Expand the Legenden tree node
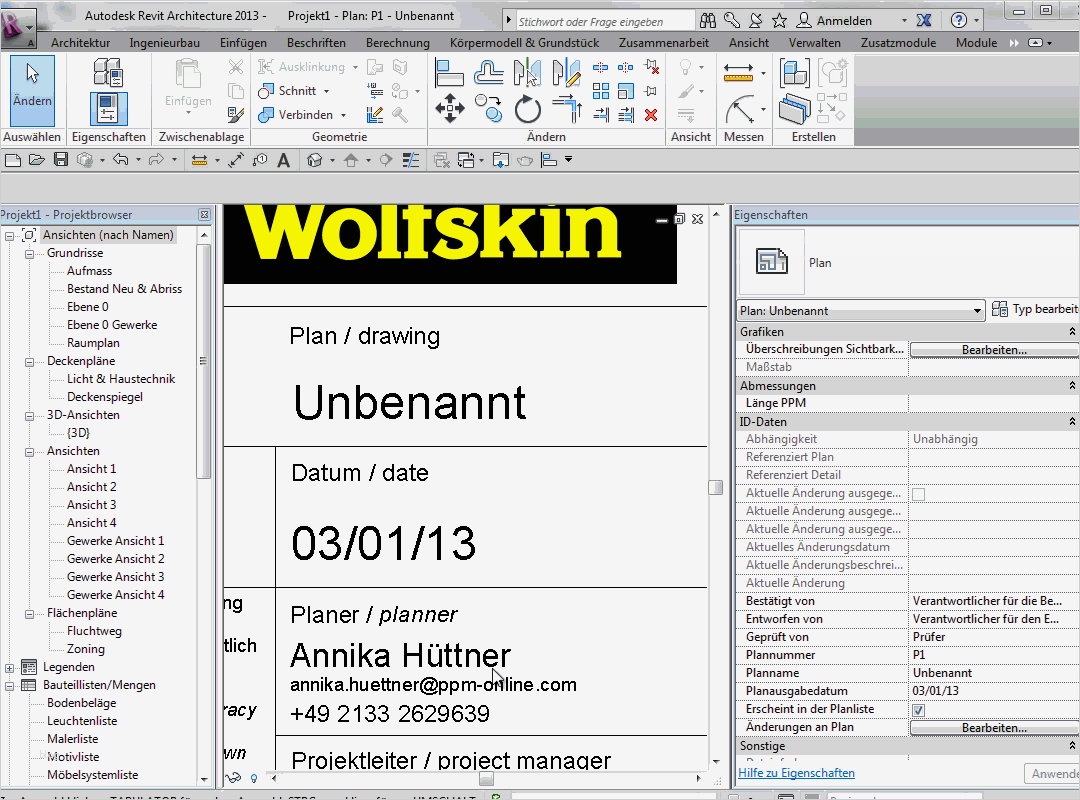1080x800 pixels. [x=10, y=668]
